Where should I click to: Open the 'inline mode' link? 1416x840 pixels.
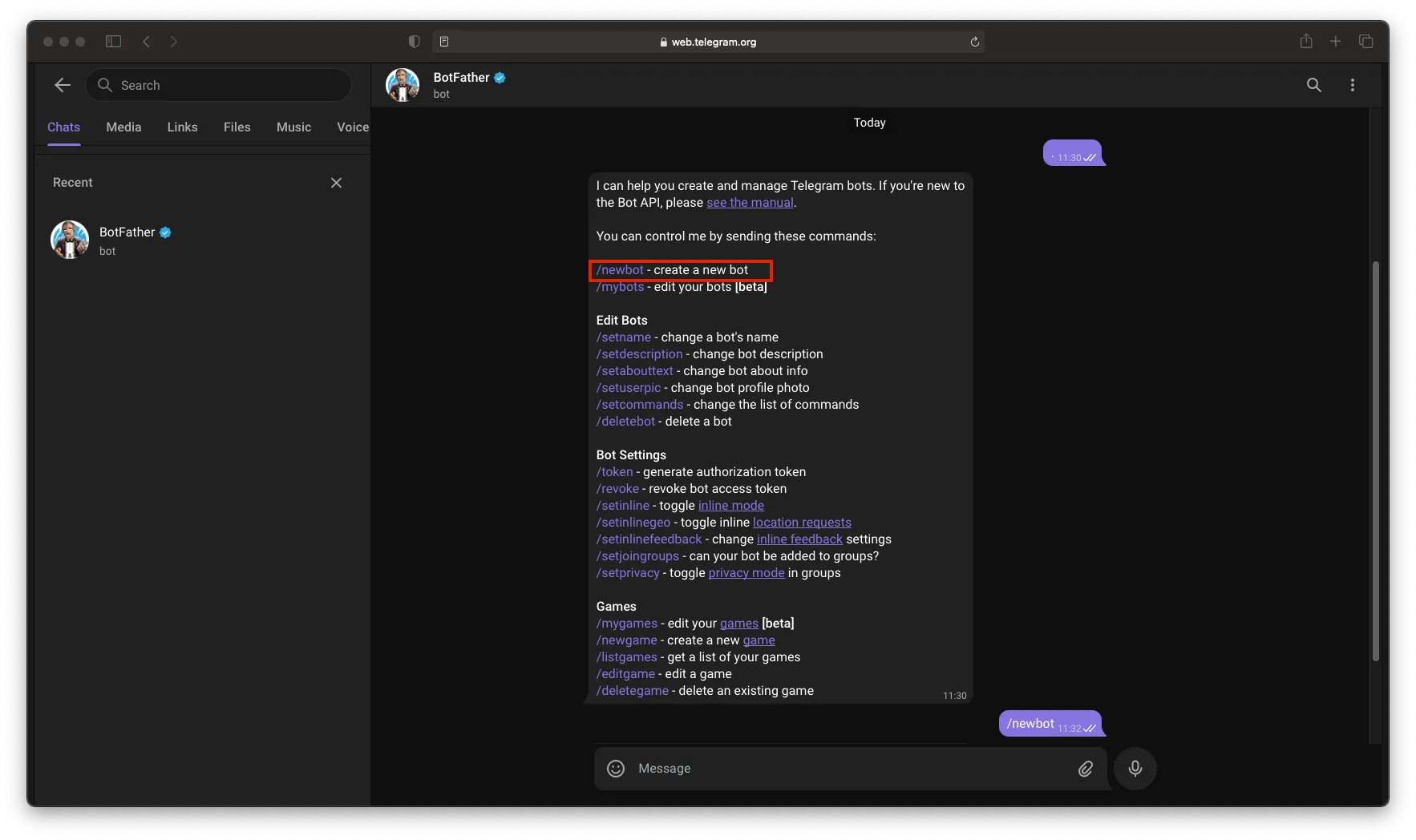click(731, 506)
